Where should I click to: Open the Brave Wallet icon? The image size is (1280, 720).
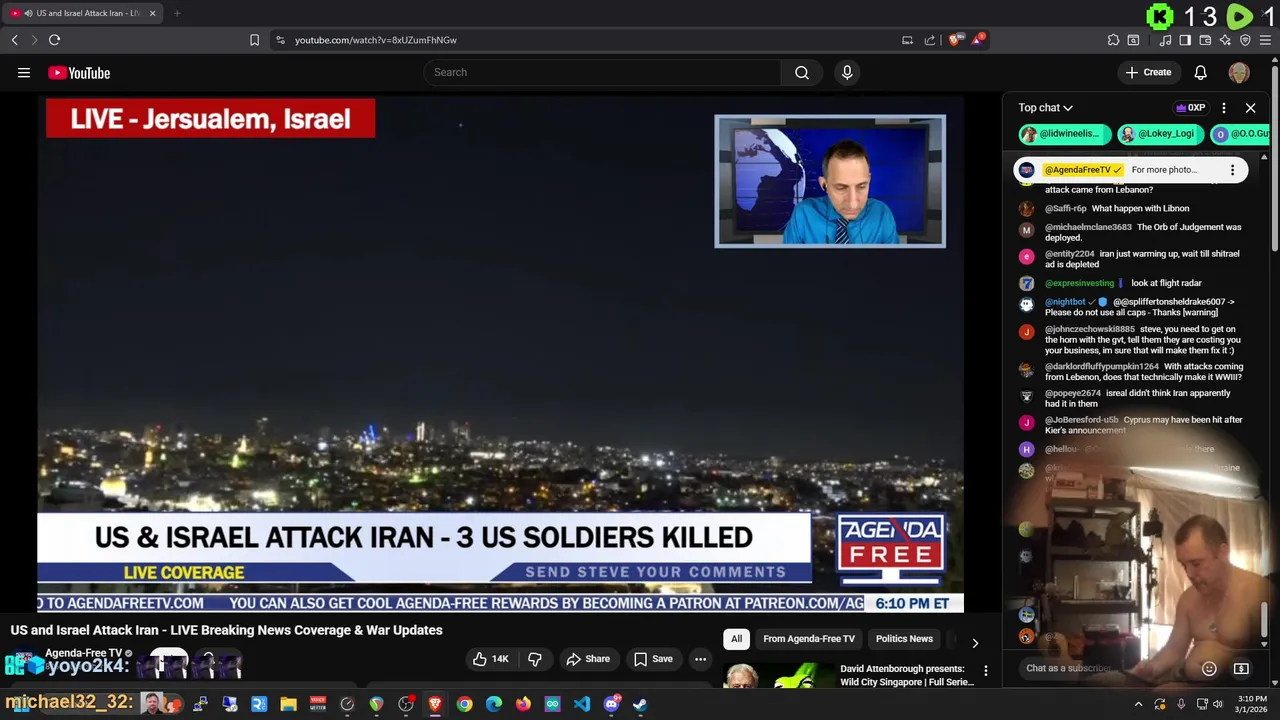(1205, 40)
